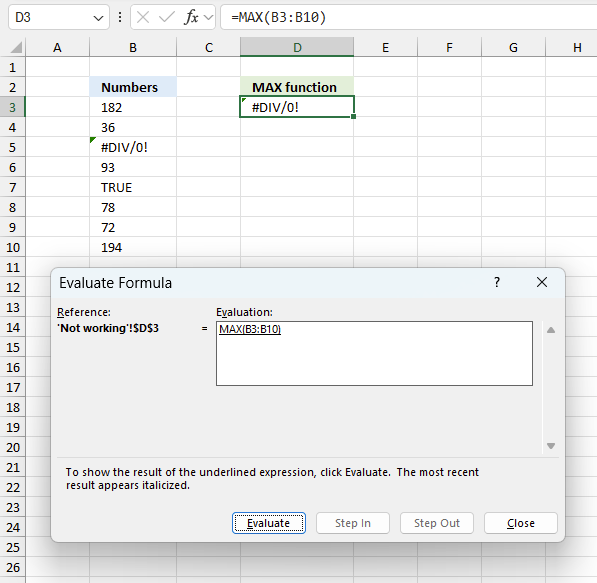Click the fill handle of cell D3
This screenshot has height=583, width=597.
(x=354, y=117)
